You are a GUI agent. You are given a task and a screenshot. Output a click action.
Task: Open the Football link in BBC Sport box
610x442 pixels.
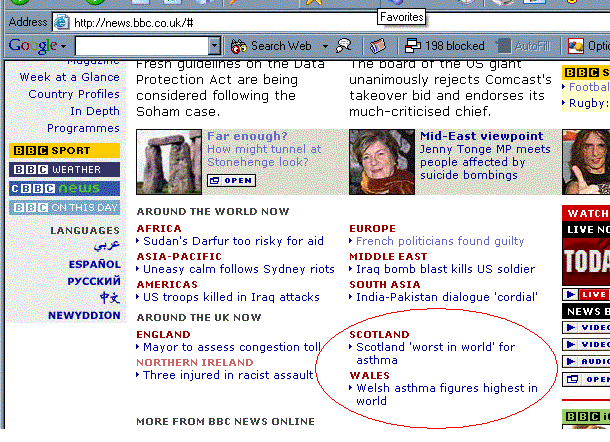pos(589,87)
